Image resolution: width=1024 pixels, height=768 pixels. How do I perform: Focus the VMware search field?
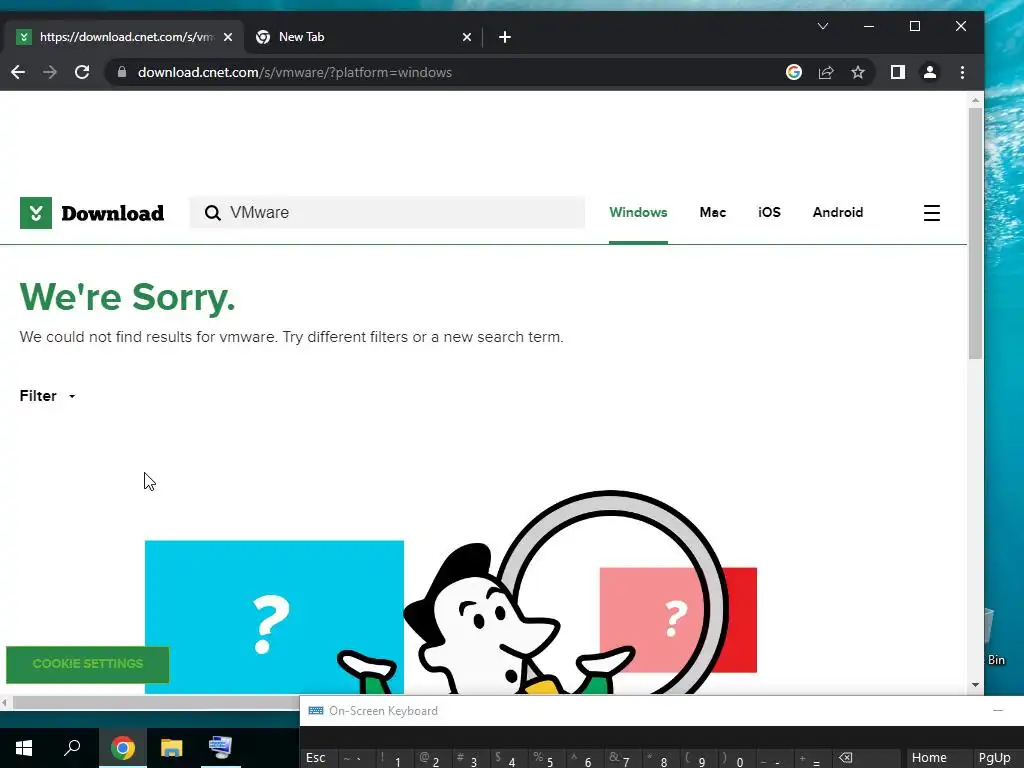point(387,213)
